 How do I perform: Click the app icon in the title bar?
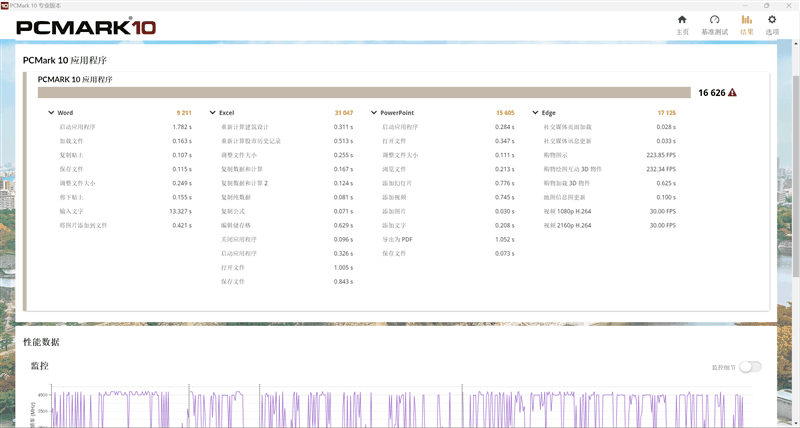[x=5, y=5]
